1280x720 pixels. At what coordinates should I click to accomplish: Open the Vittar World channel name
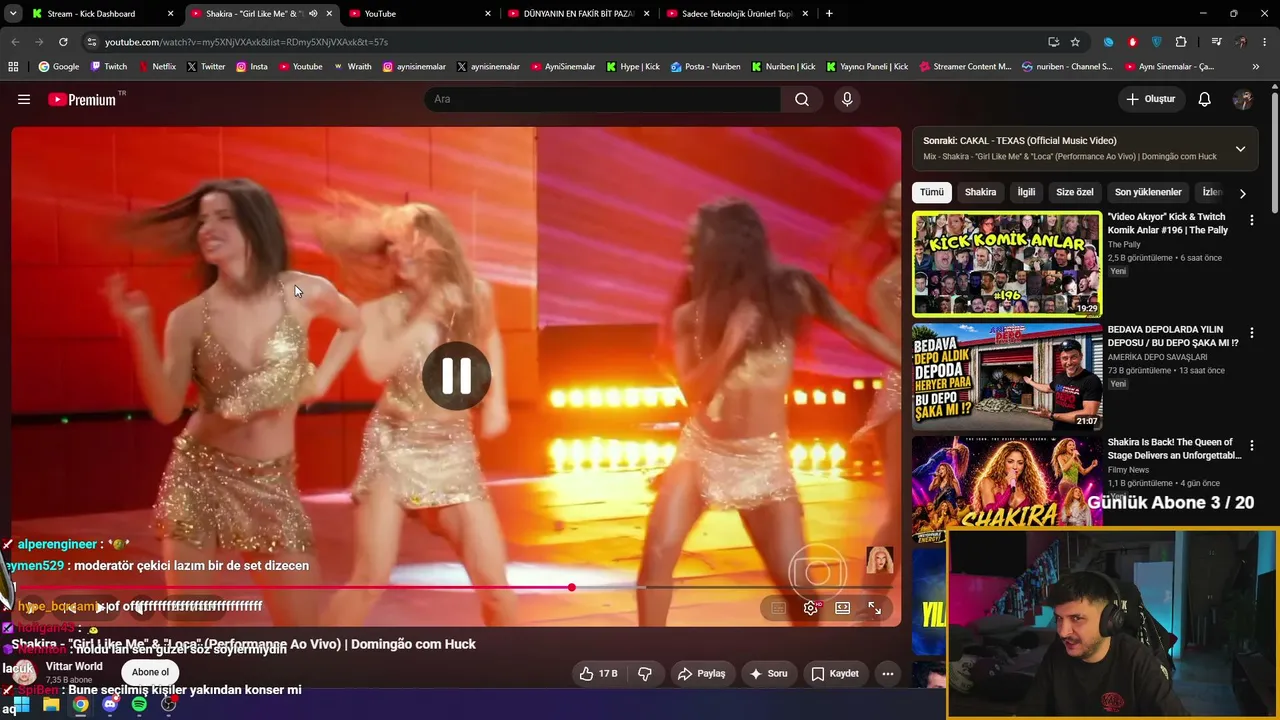pyautogui.click(x=74, y=666)
